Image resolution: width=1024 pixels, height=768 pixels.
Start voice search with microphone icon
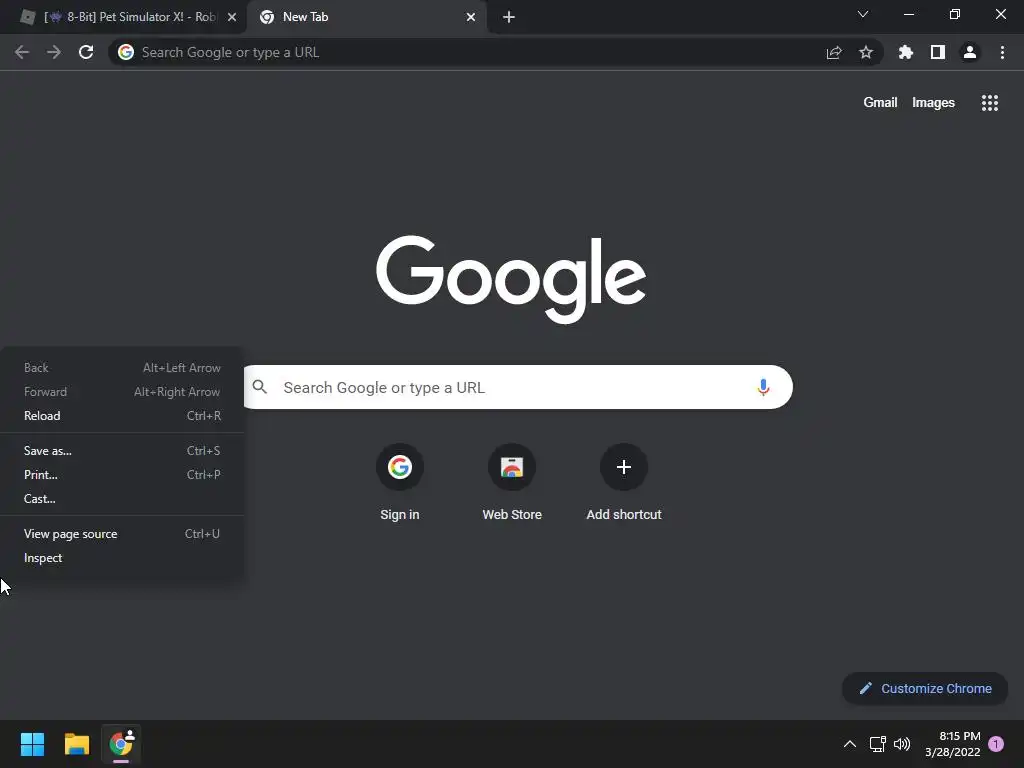coord(763,387)
